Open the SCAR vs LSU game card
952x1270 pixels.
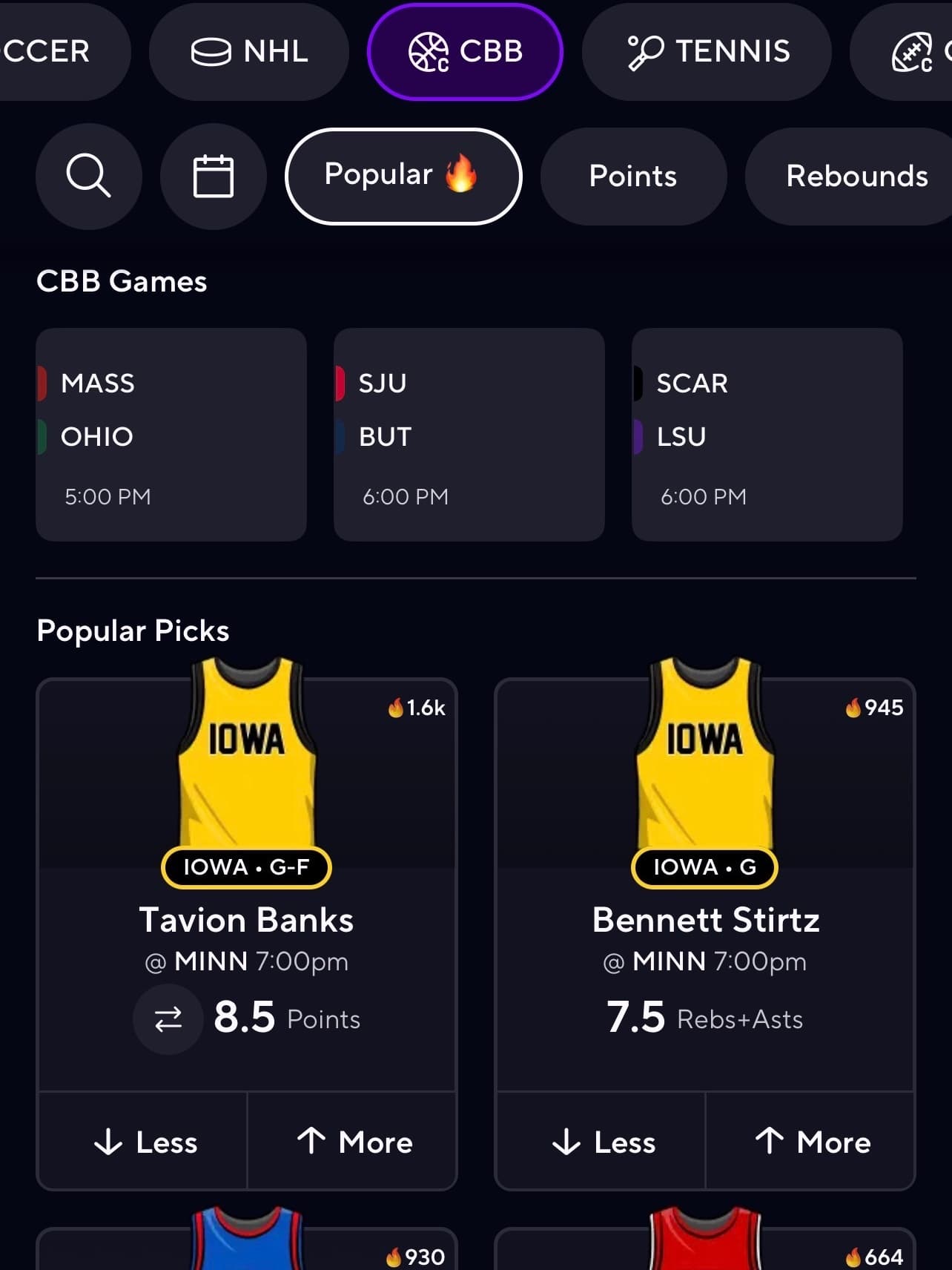767,435
